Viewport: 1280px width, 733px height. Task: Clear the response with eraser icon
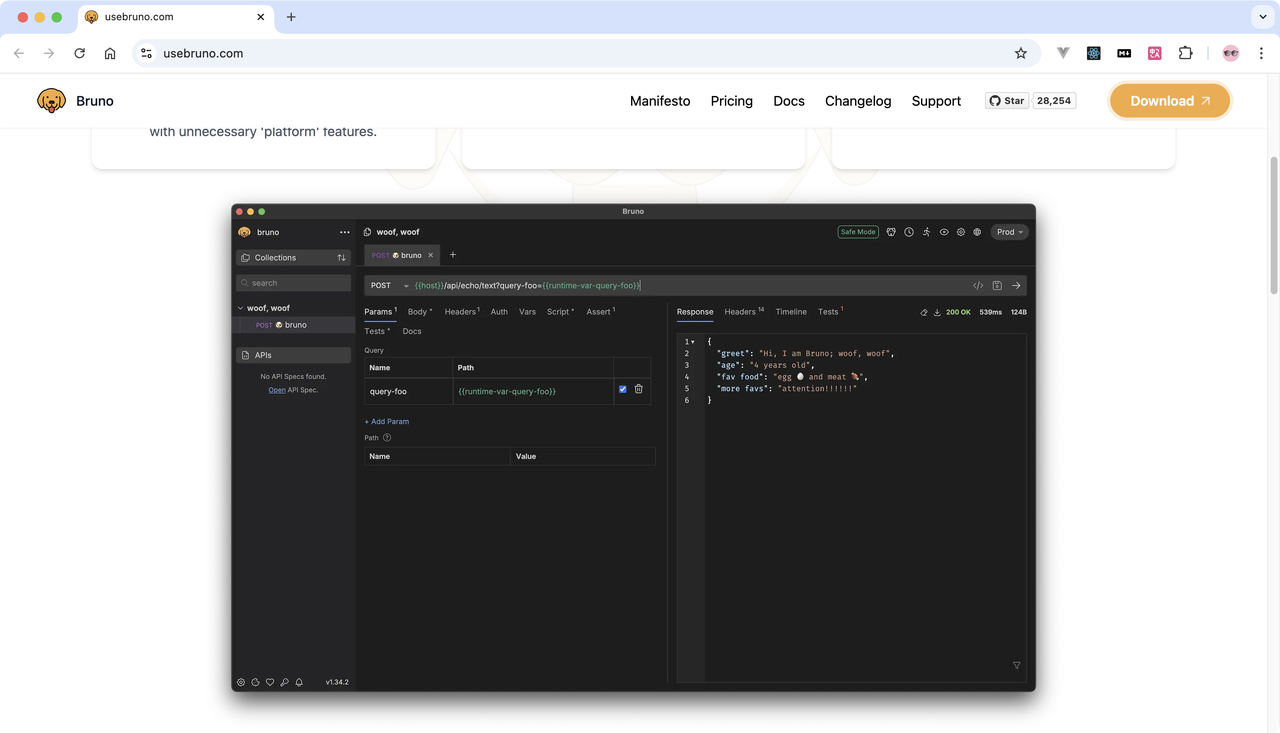pyautogui.click(x=924, y=312)
